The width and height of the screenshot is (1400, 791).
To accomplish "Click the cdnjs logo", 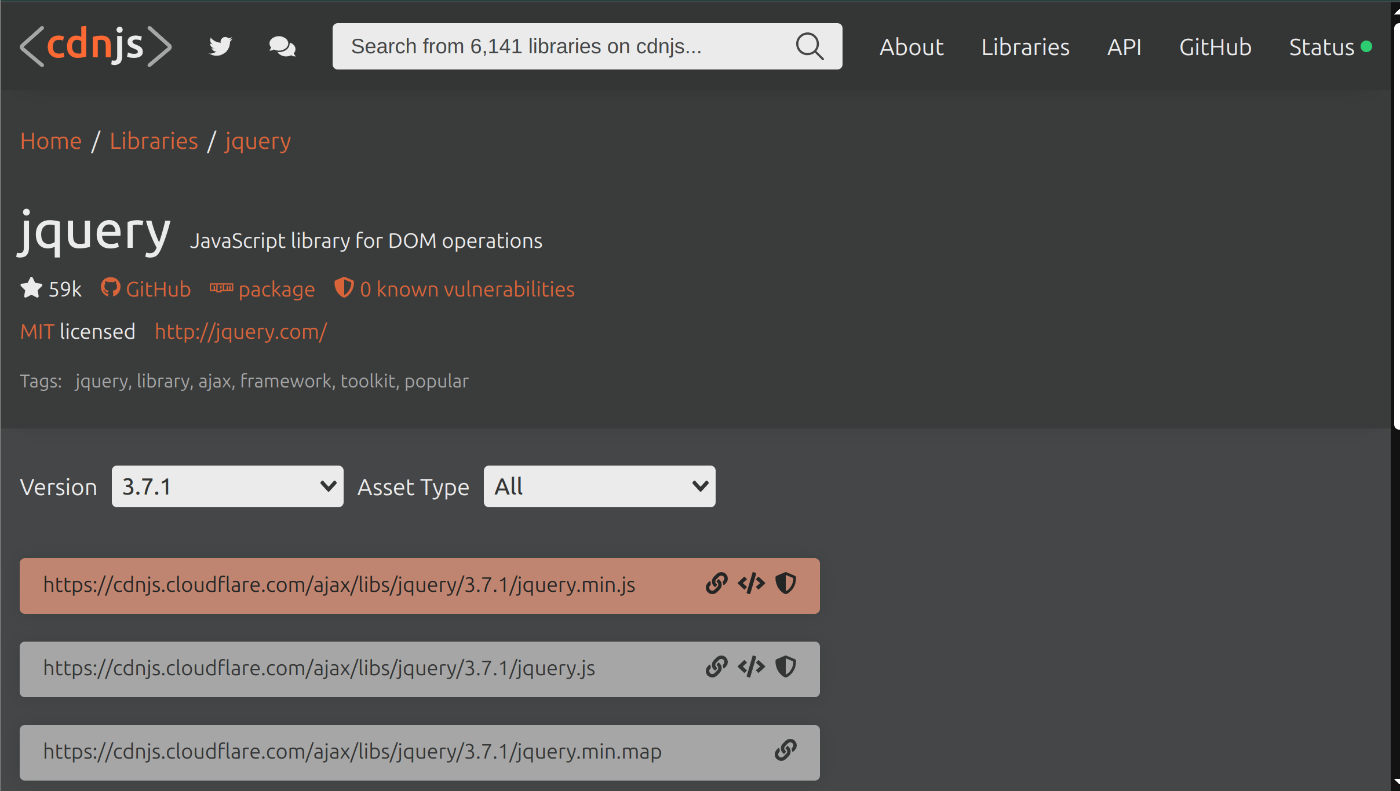I will (x=96, y=47).
